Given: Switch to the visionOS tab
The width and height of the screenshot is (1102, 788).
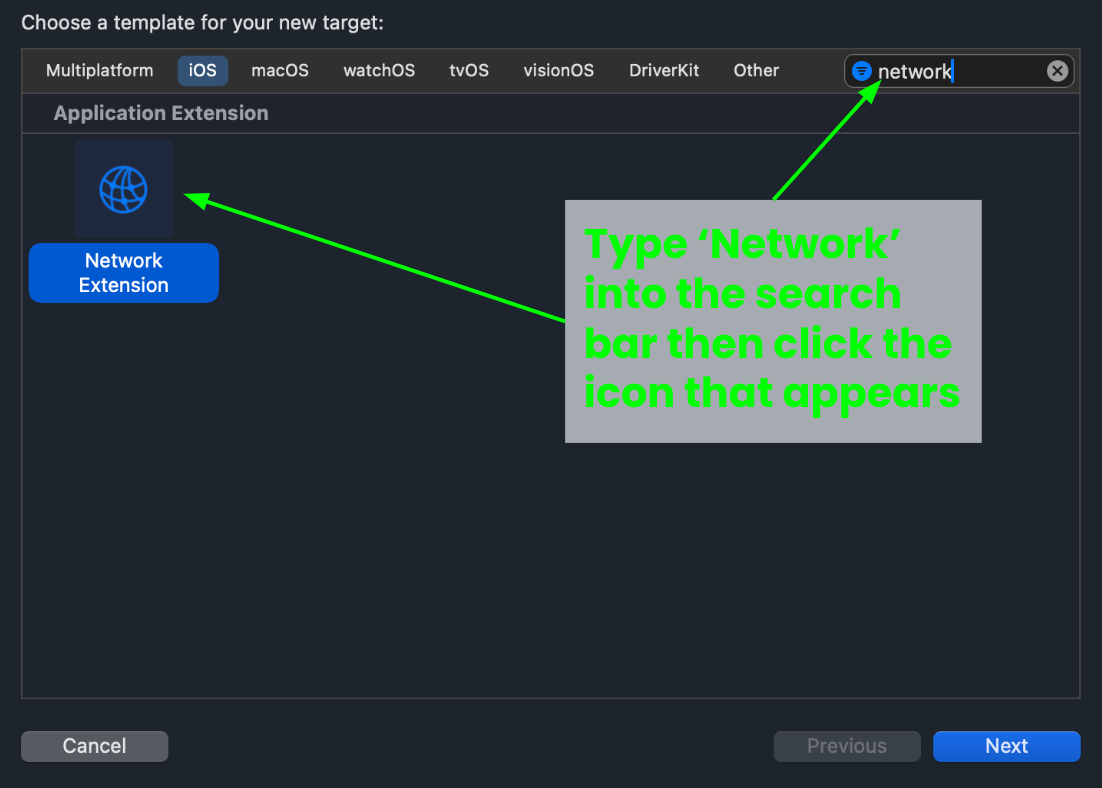Looking at the screenshot, I should click(559, 71).
